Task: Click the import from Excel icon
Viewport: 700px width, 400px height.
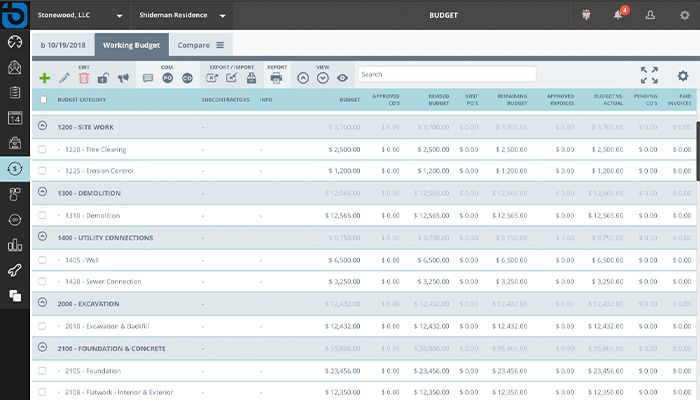Action: tap(232, 78)
